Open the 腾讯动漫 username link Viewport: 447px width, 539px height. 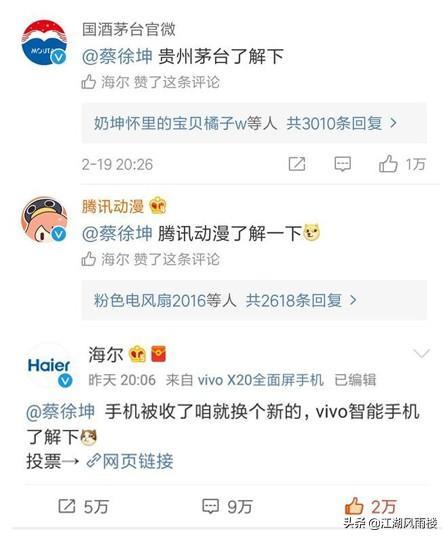(113, 207)
